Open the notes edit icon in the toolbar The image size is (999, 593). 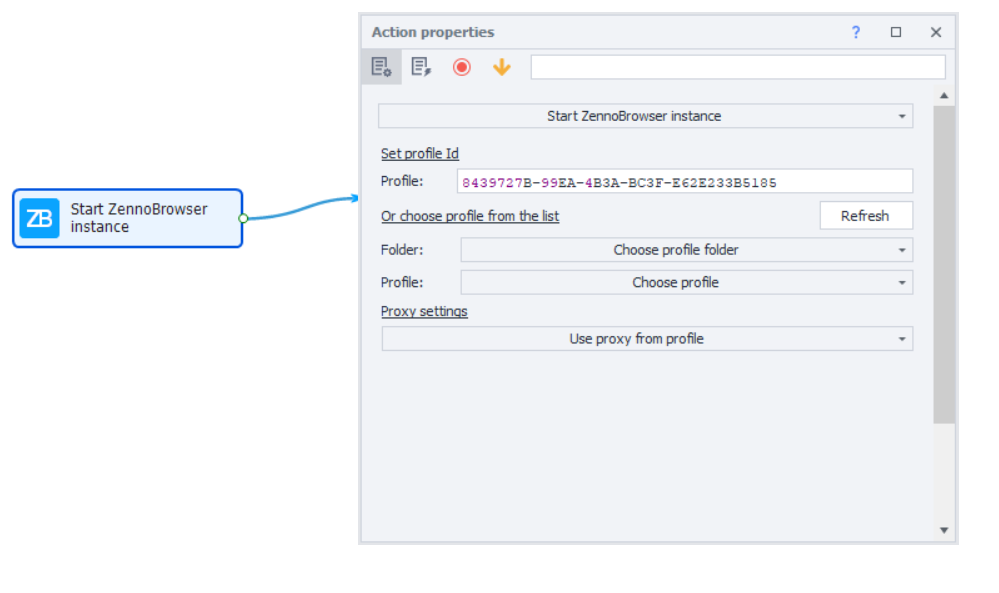click(421, 67)
